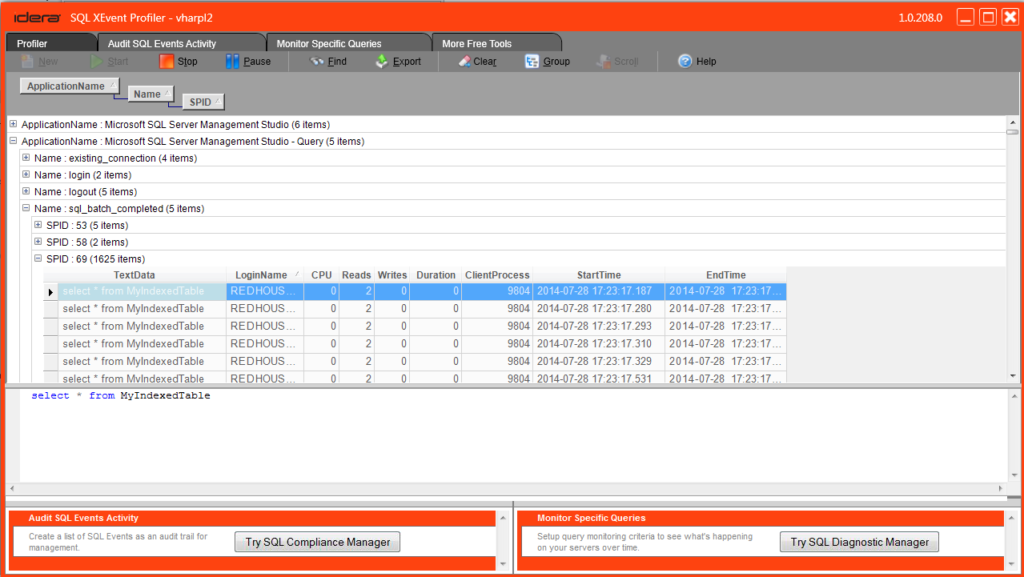
Task: Collapse SPID : 69 (1625 items)
Action: click(38, 258)
